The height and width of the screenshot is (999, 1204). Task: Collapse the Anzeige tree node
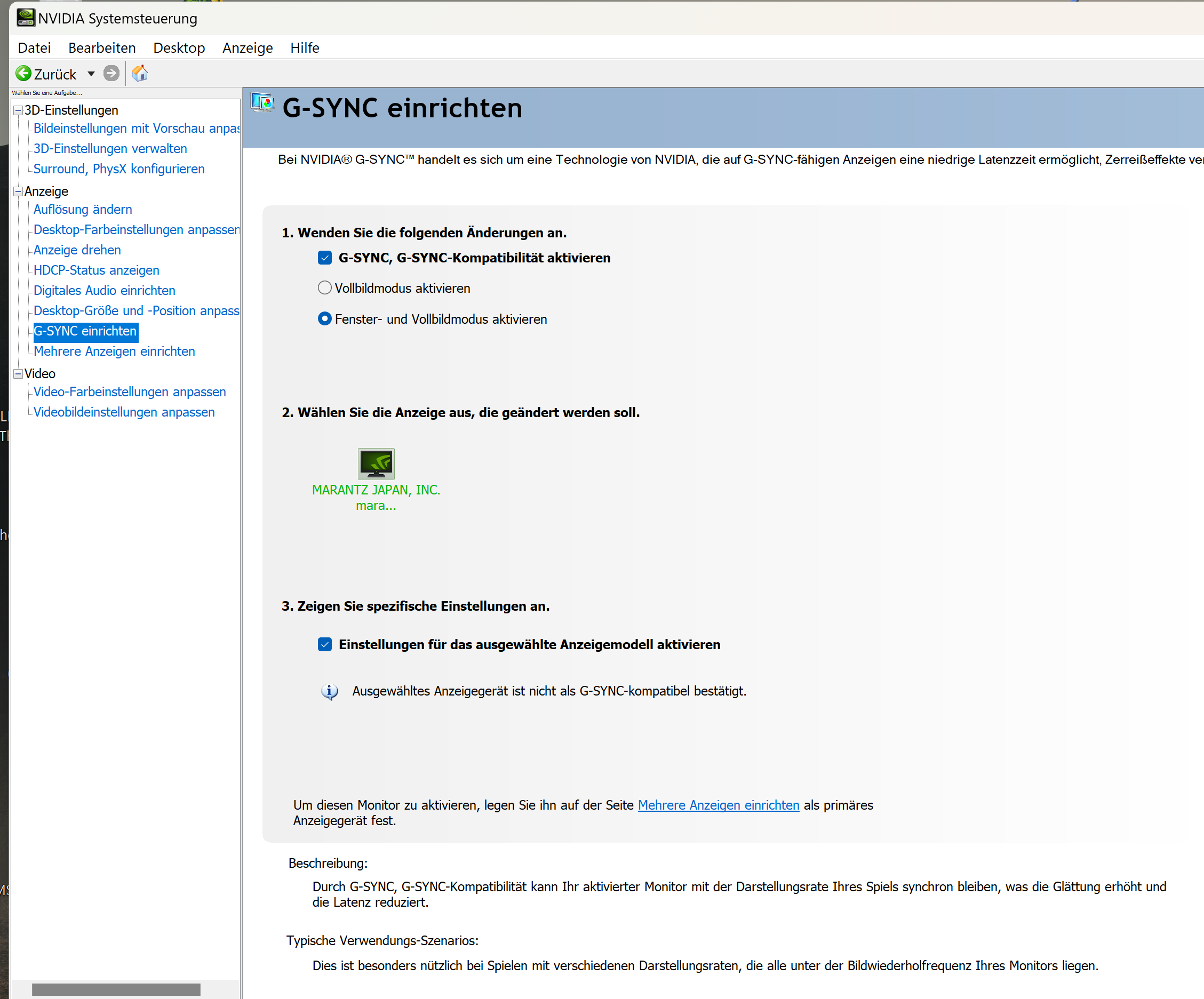(18, 191)
